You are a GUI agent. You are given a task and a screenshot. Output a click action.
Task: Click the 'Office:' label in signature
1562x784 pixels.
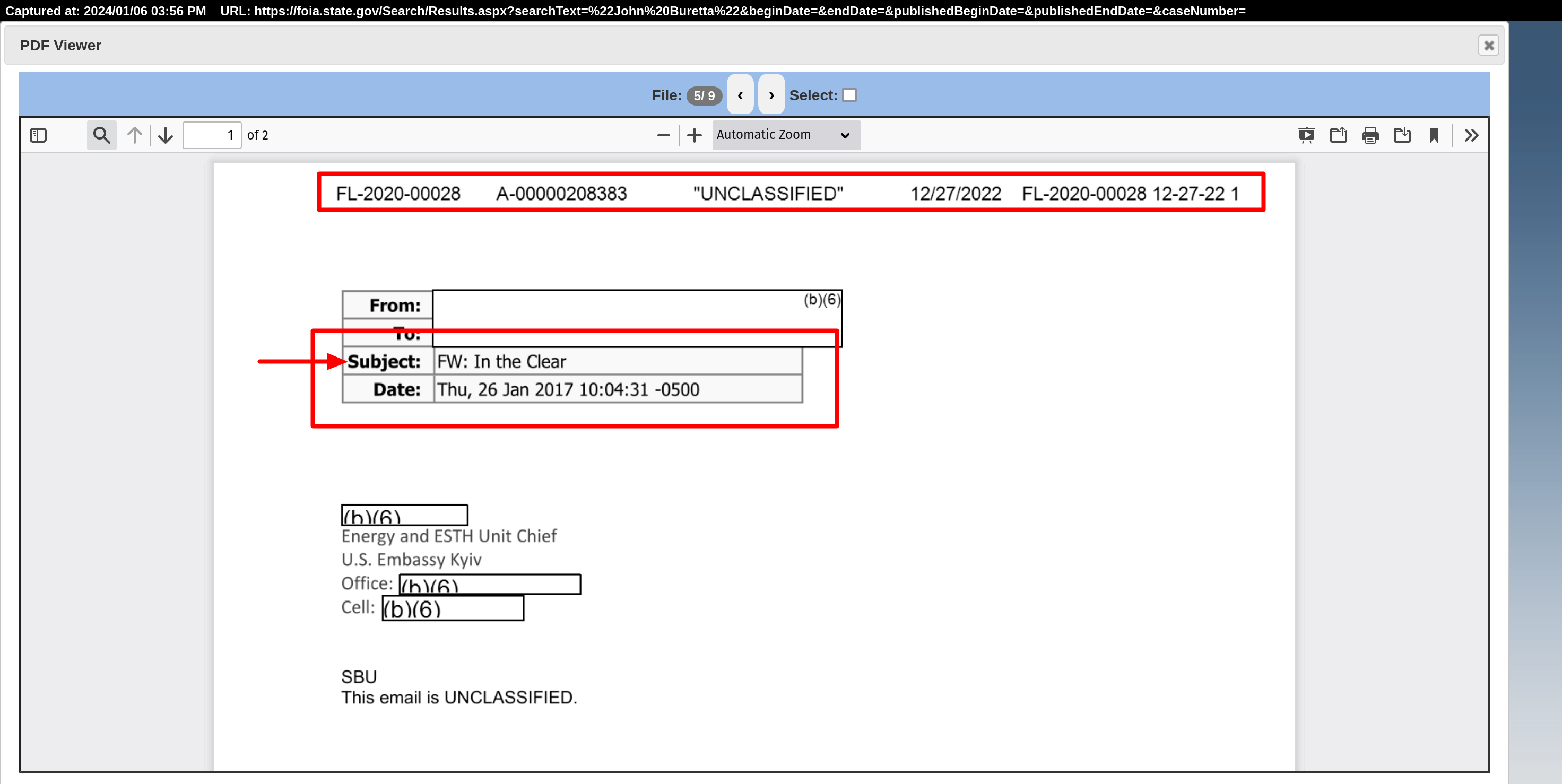(368, 583)
